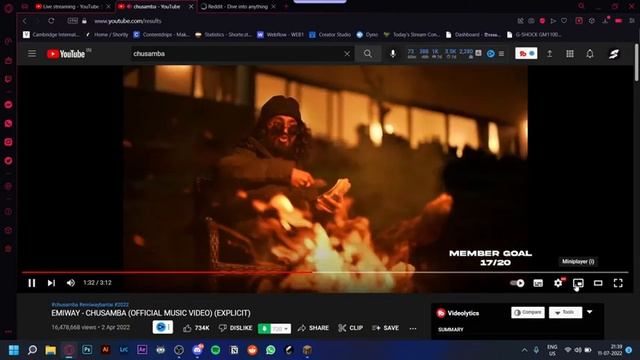Open the Contentdrips bookmark
This screenshot has height=360, width=640.
coord(161,35)
